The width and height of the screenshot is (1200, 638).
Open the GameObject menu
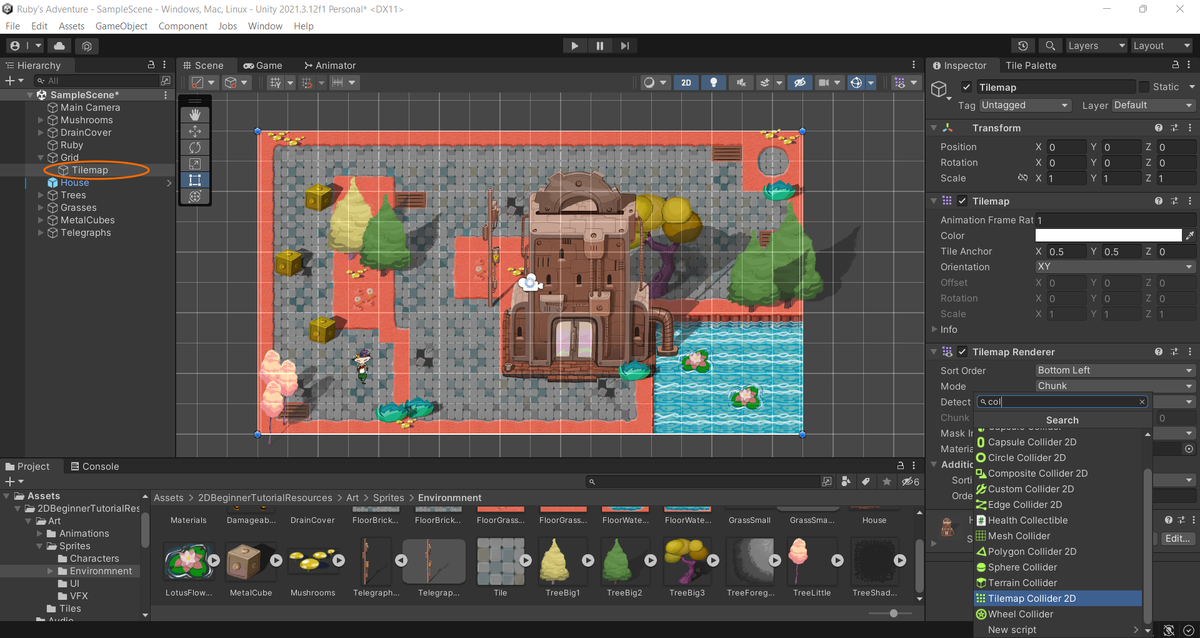pyautogui.click(x=122, y=26)
